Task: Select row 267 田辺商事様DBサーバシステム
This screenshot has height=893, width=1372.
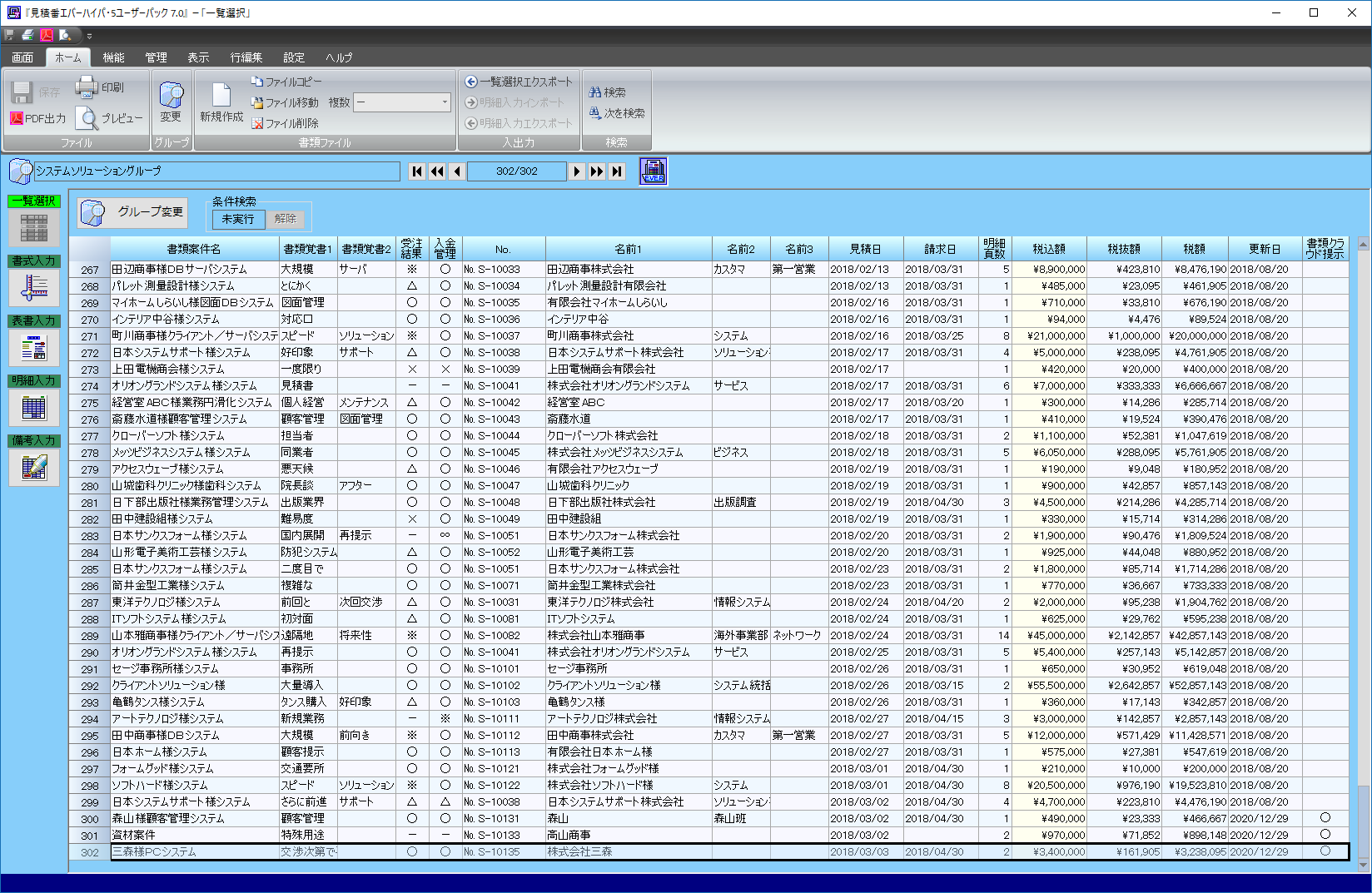Action: pyautogui.click(x=708, y=270)
